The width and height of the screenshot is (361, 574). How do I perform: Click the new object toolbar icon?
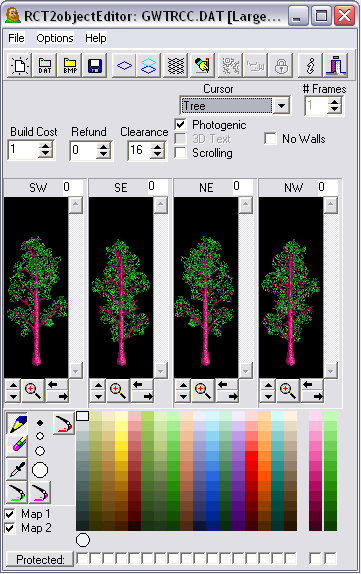19,66
